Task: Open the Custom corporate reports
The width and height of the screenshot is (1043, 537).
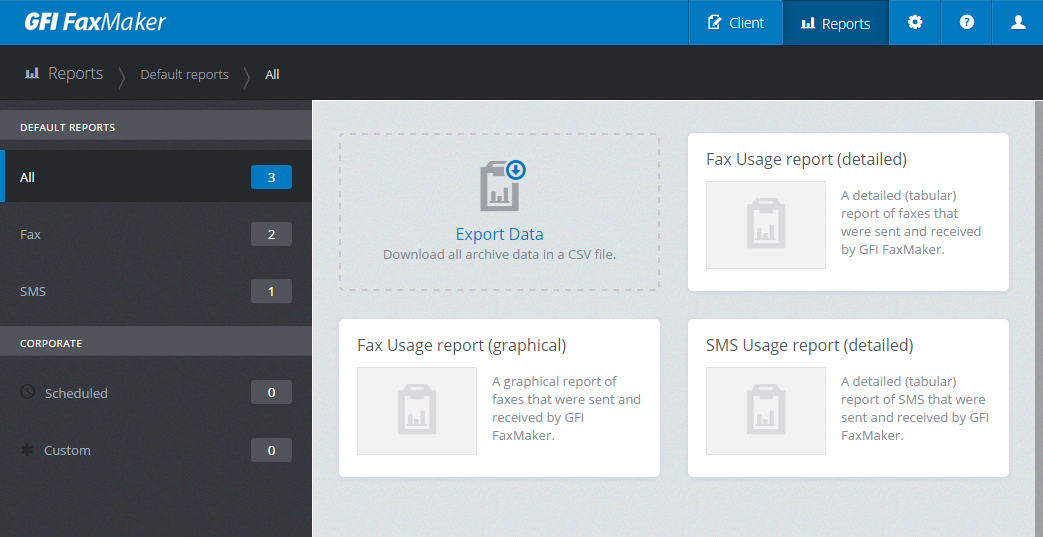Action: pyautogui.click(x=156, y=450)
